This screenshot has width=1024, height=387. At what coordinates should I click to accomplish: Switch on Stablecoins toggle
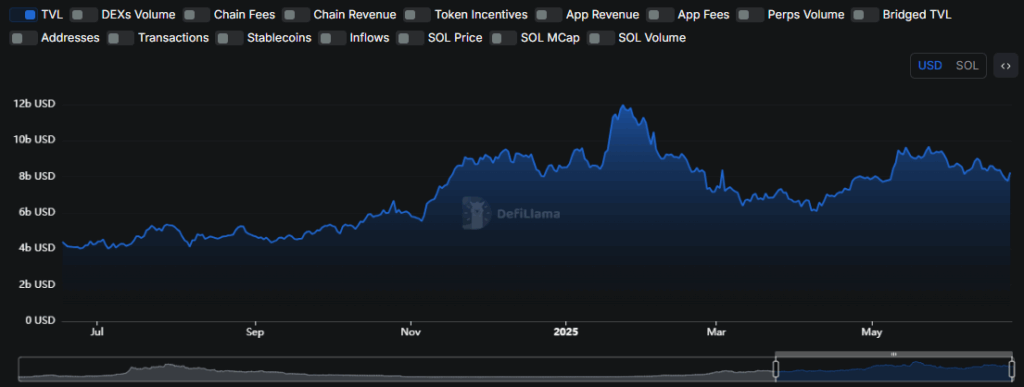tap(229, 38)
